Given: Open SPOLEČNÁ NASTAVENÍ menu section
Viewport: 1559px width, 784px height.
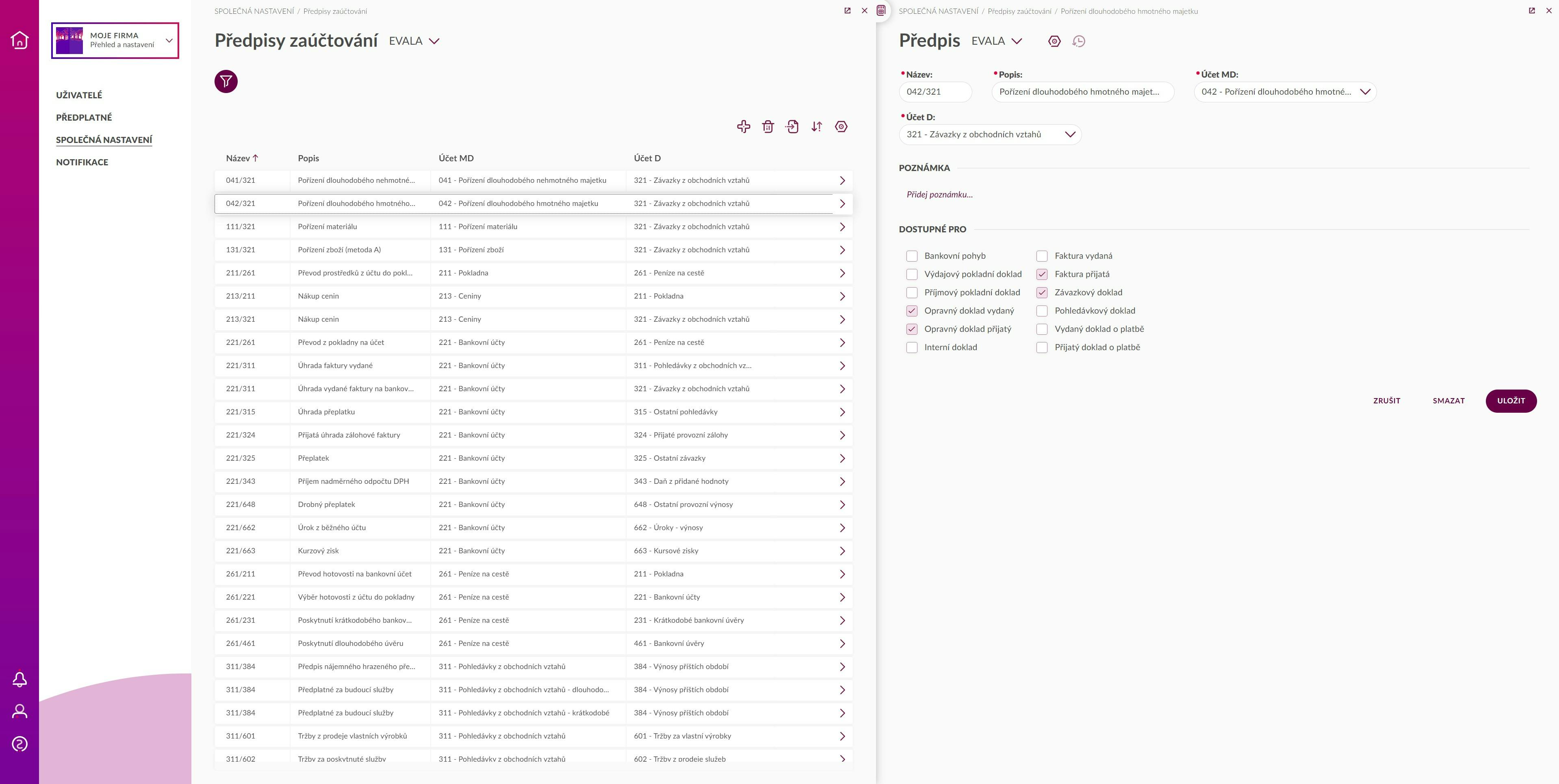Looking at the screenshot, I should pyautogui.click(x=104, y=140).
